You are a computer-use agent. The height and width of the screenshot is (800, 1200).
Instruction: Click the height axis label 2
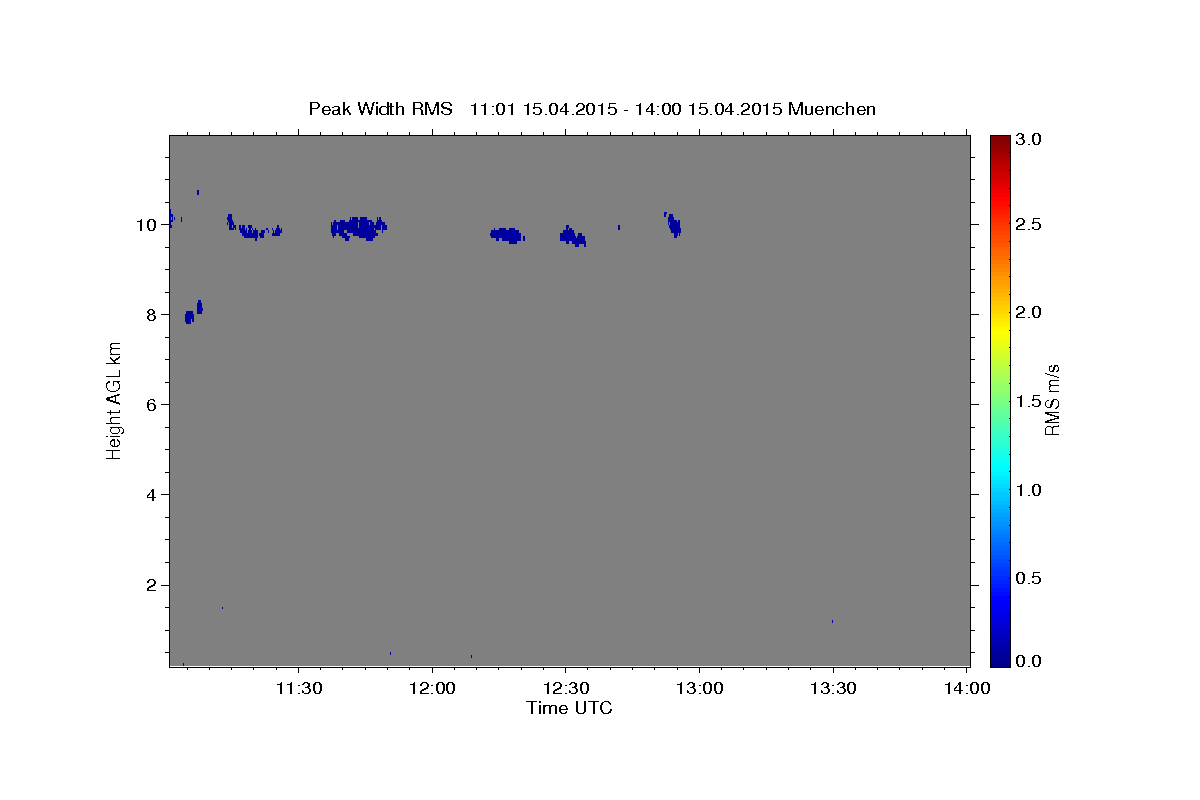(151, 585)
